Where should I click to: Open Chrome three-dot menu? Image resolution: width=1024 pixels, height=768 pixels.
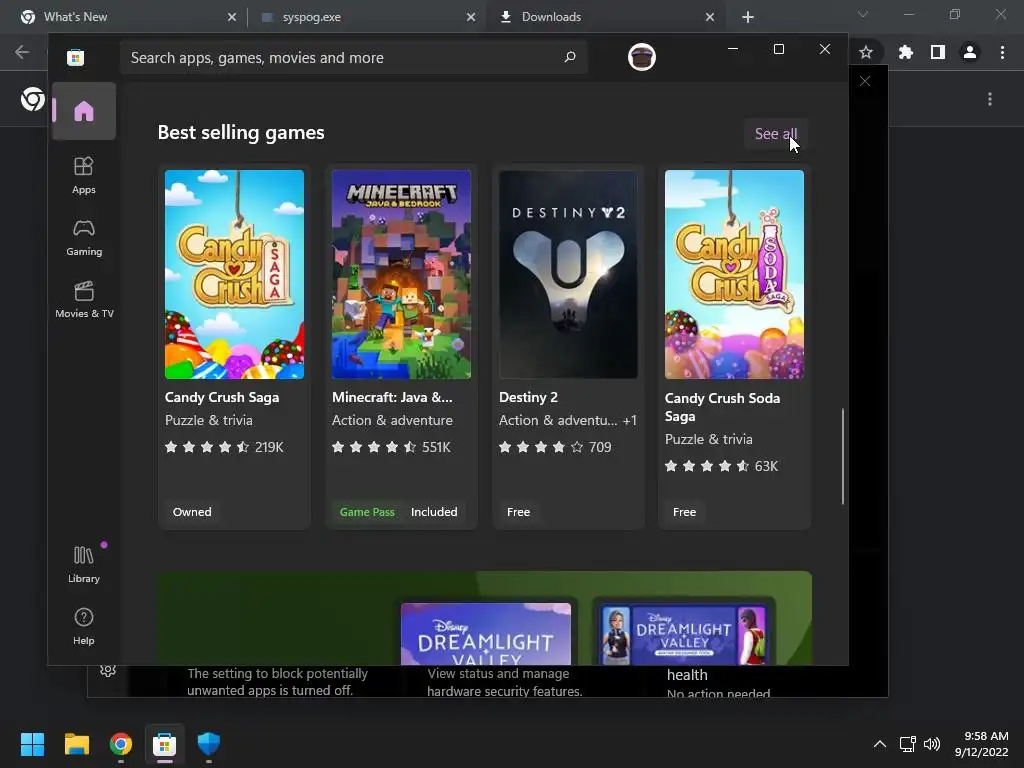[1002, 52]
